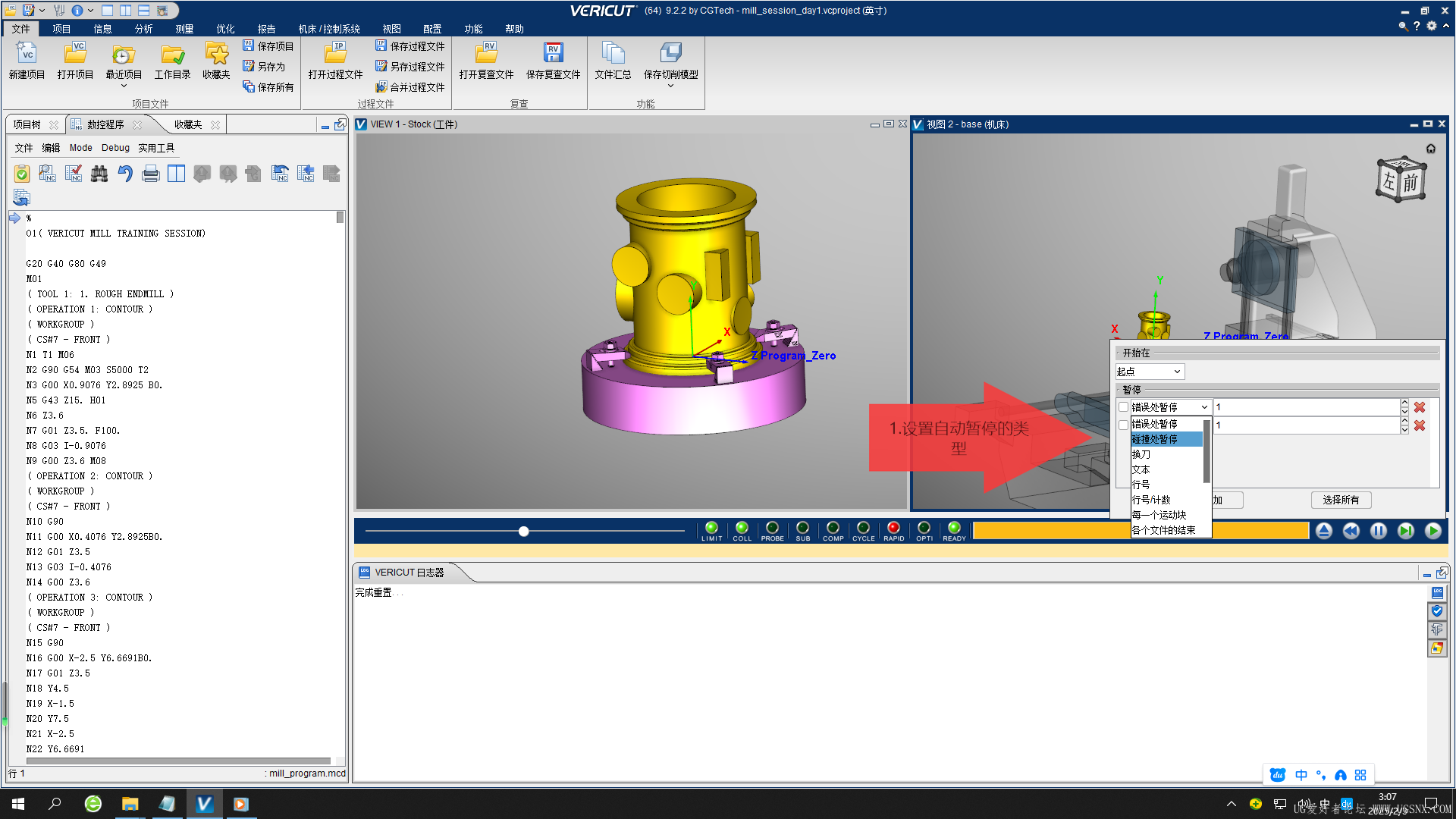Select 行号/计数 in the pause type list
This screenshot has height=819, width=1456.
(1166, 500)
